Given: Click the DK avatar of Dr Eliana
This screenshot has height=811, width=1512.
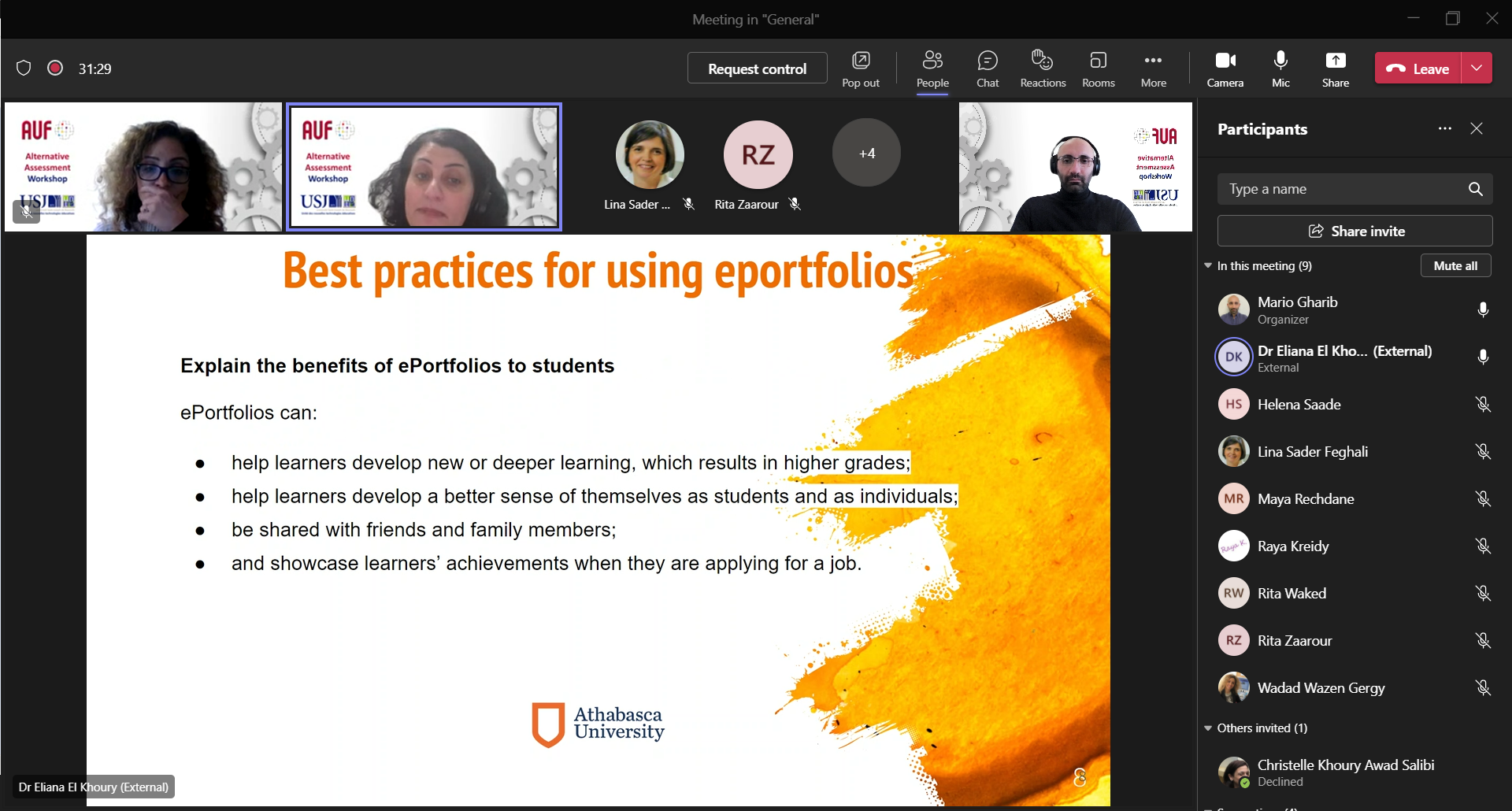Looking at the screenshot, I should click(1233, 357).
